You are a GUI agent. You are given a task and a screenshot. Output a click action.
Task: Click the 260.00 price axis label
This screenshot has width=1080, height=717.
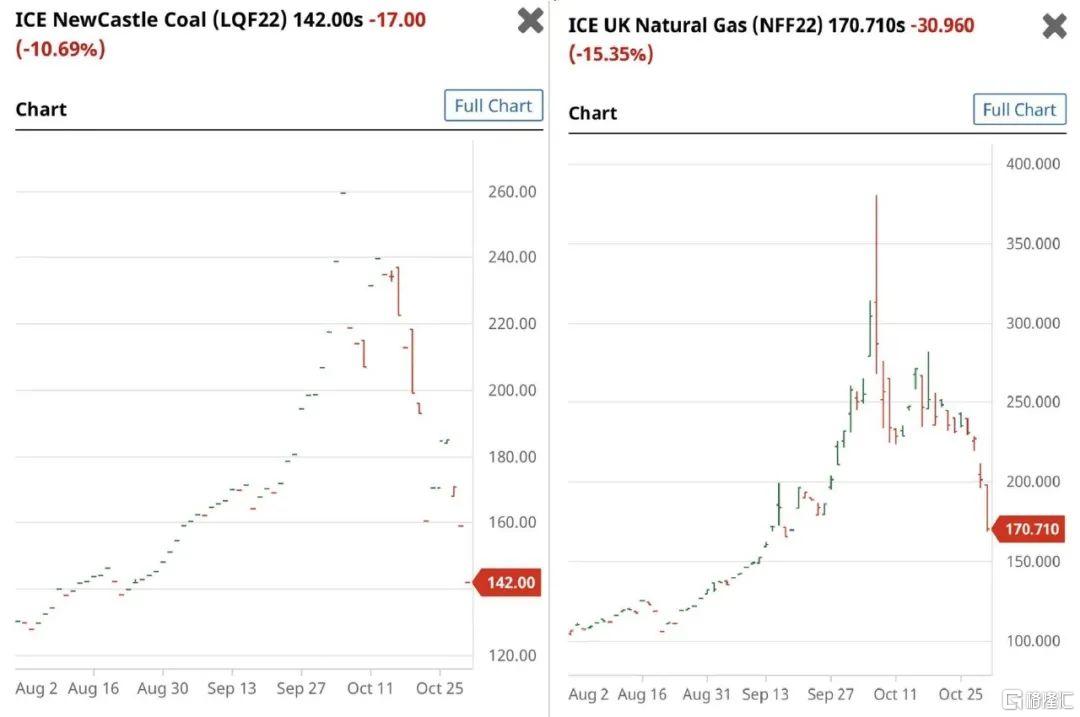[x=511, y=191]
